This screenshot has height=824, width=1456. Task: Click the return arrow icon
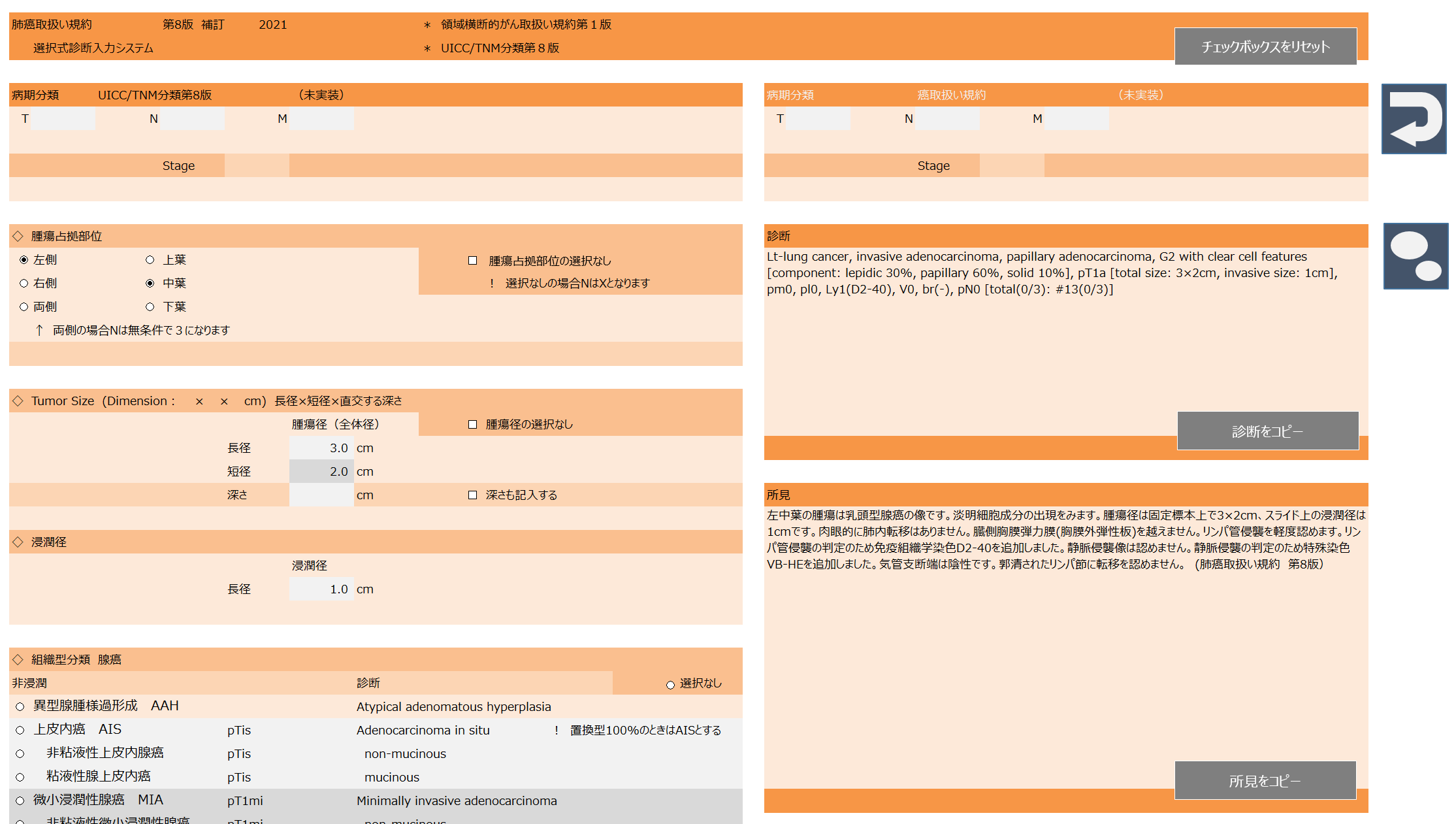pos(1414,119)
